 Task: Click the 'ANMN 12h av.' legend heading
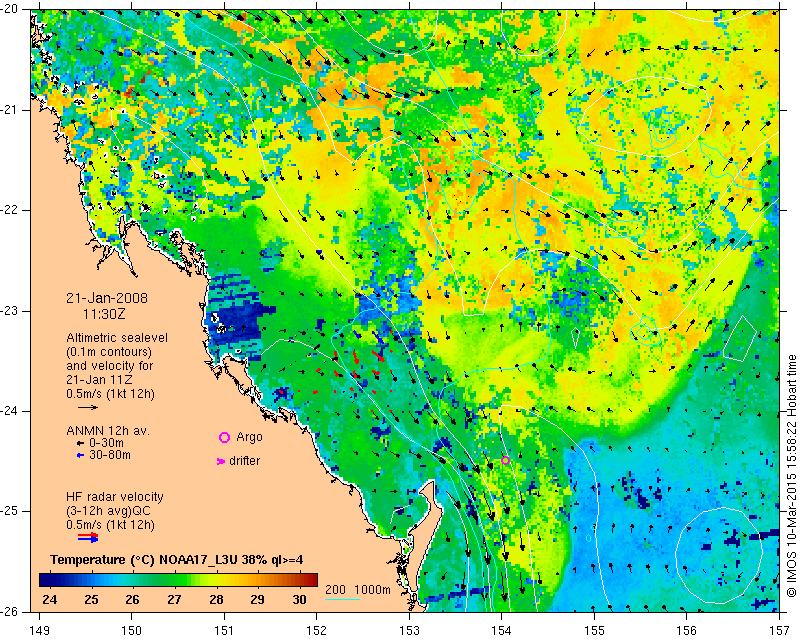click(108, 431)
